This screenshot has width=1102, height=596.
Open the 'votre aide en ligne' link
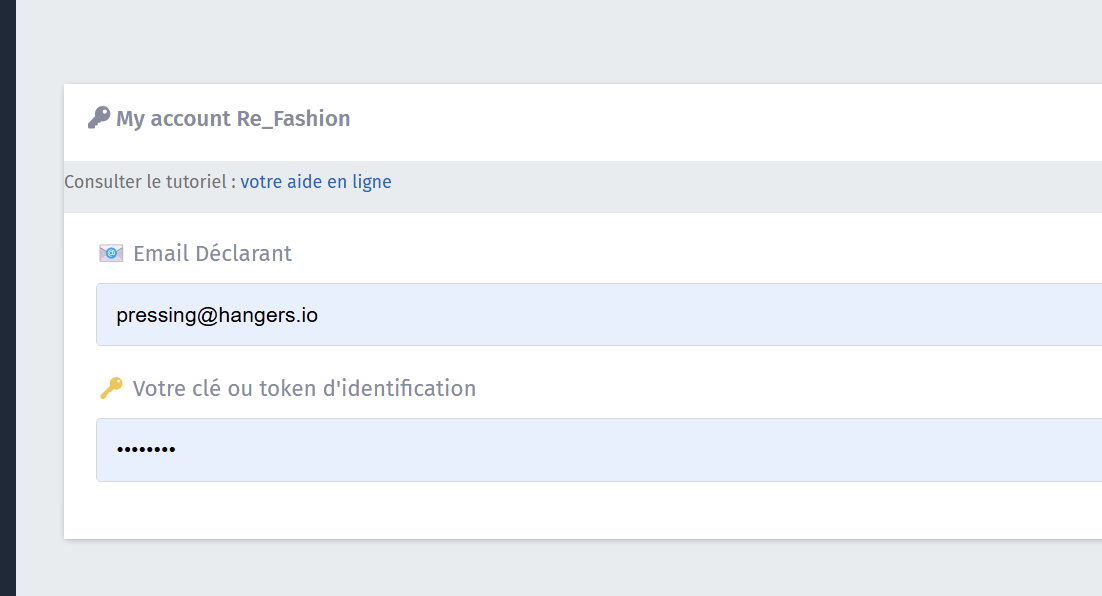tap(316, 182)
